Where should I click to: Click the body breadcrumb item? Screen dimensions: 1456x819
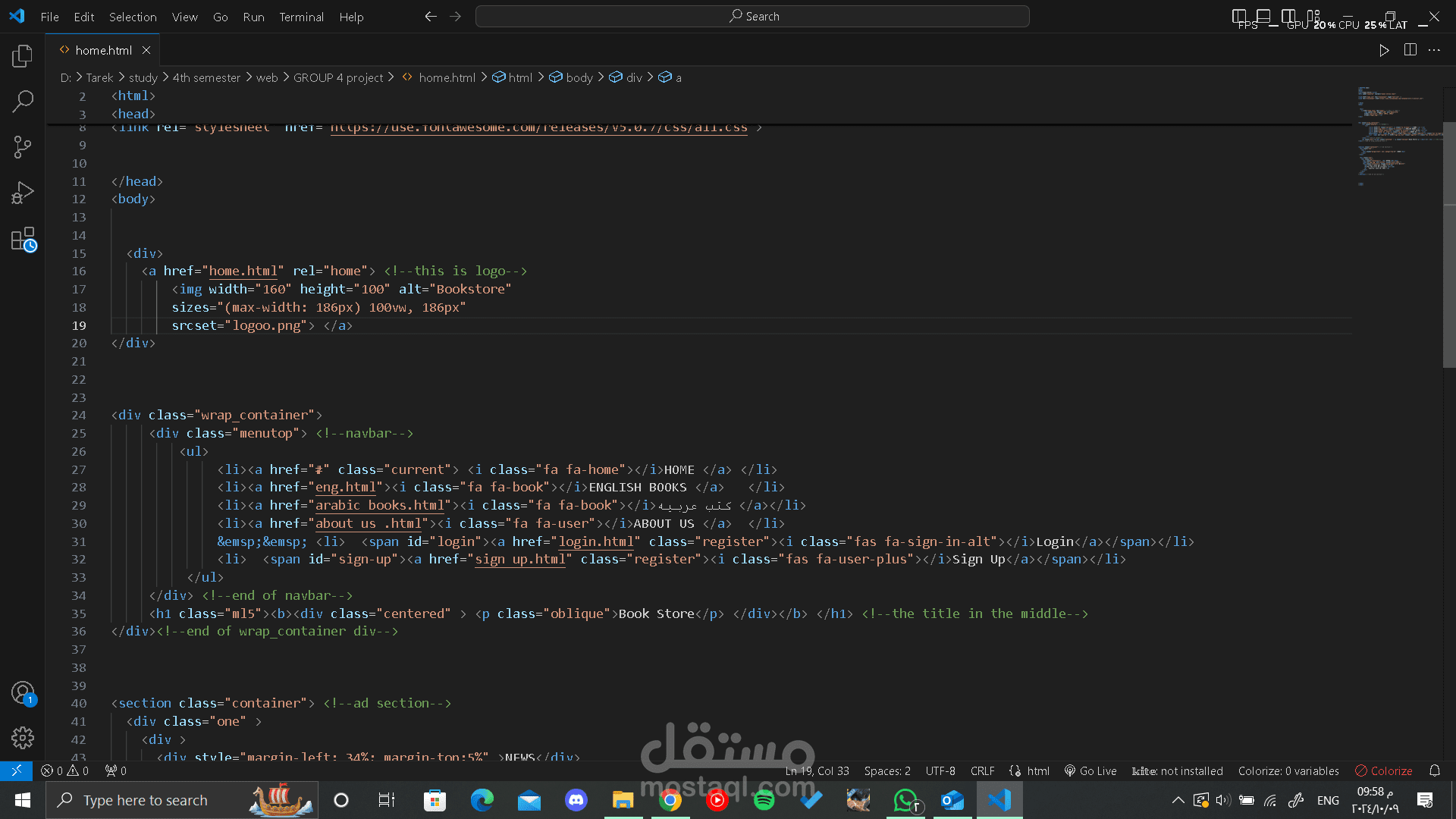(579, 77)
